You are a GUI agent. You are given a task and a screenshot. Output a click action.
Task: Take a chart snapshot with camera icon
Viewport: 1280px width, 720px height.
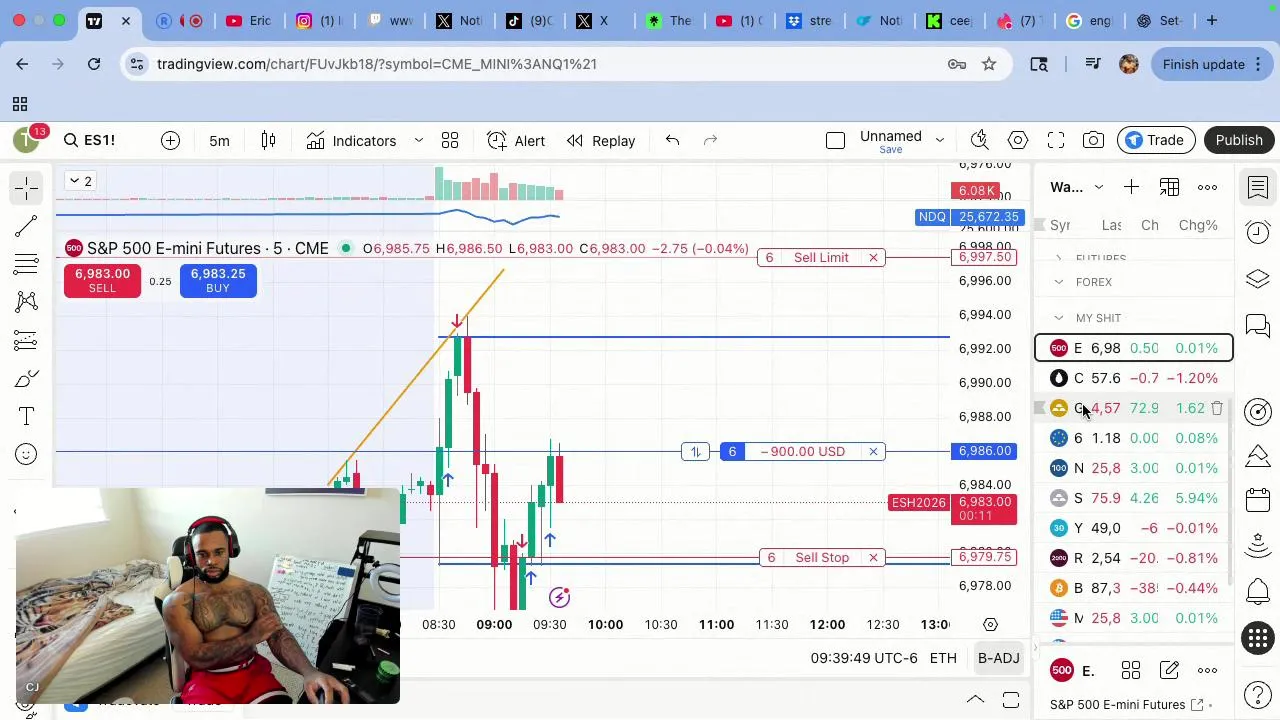(x=1093, y=140)
